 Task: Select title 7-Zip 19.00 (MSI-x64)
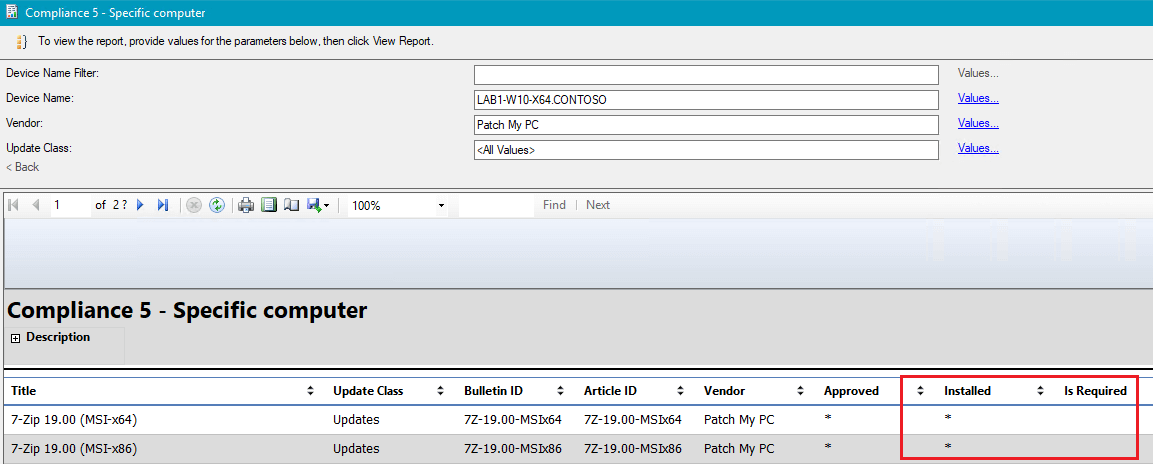click(74, 420)
